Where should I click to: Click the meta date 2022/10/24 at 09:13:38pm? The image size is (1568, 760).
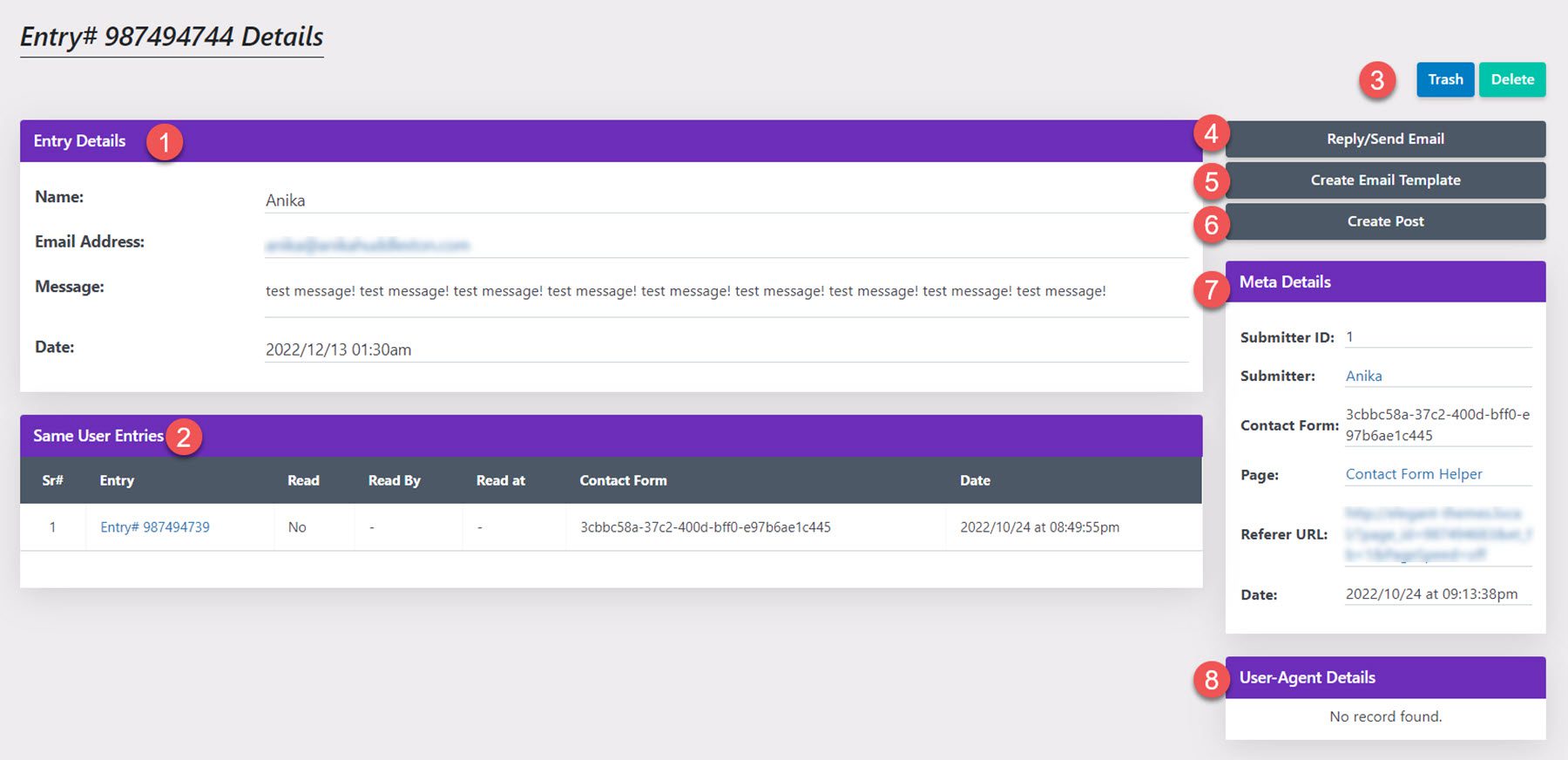point(1431,594)
